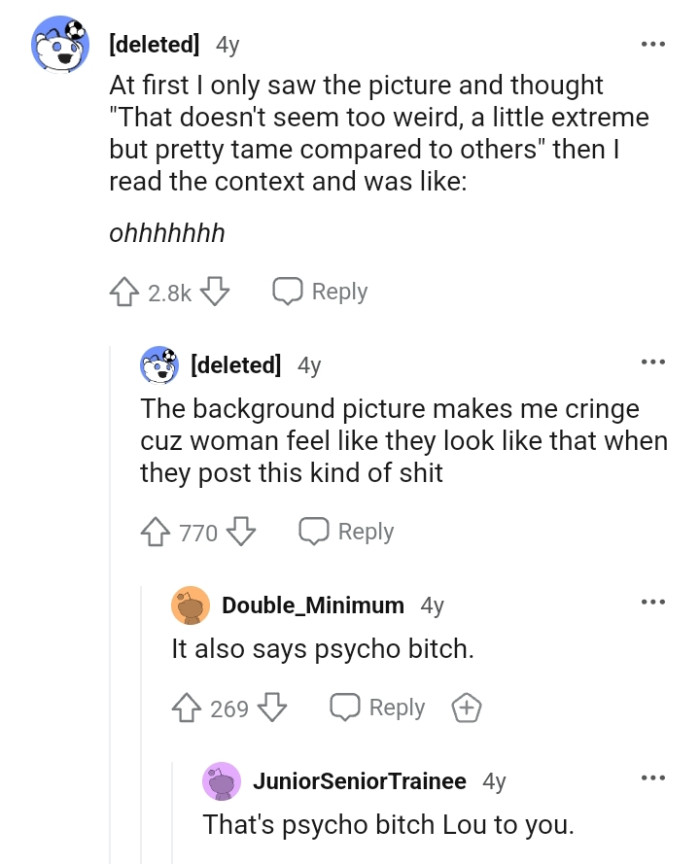Open options menu for top deleted comment
This screenshot has height=864, width=700.
pyautogui.click(x=652, y=45)
